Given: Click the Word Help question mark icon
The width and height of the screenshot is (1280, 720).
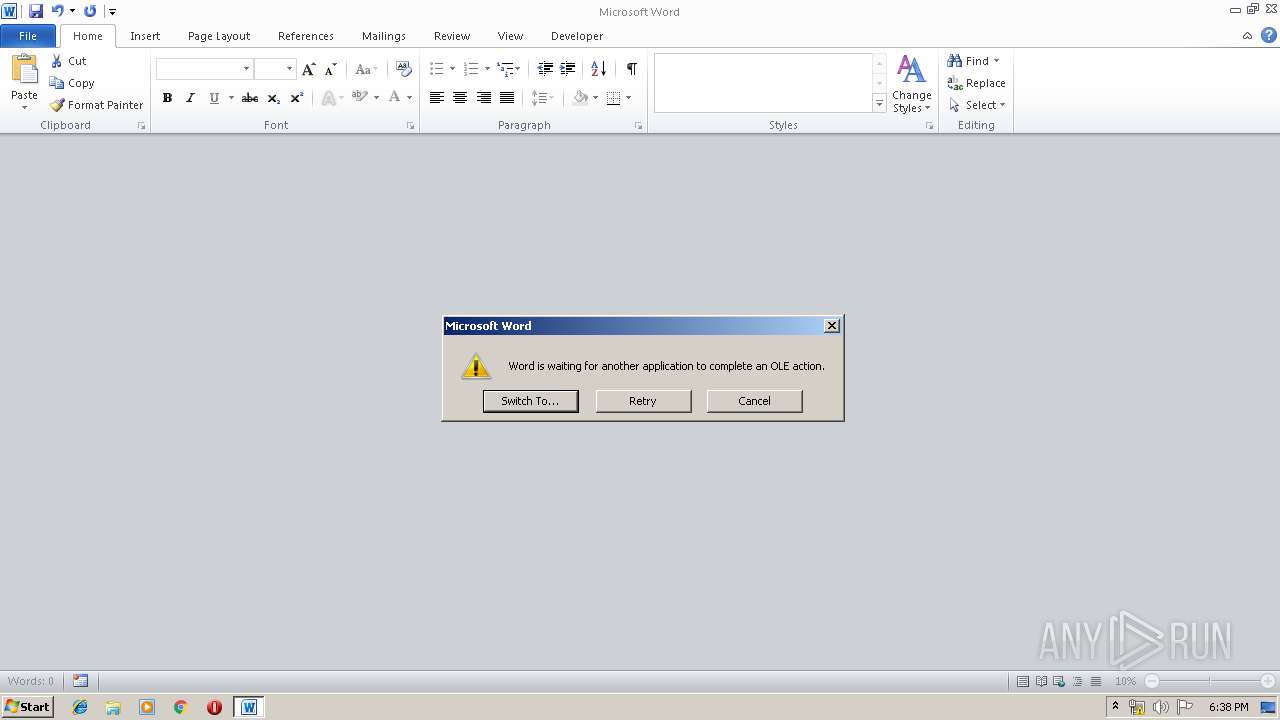Looking at the screenshot, I should tap(1268, 35).
